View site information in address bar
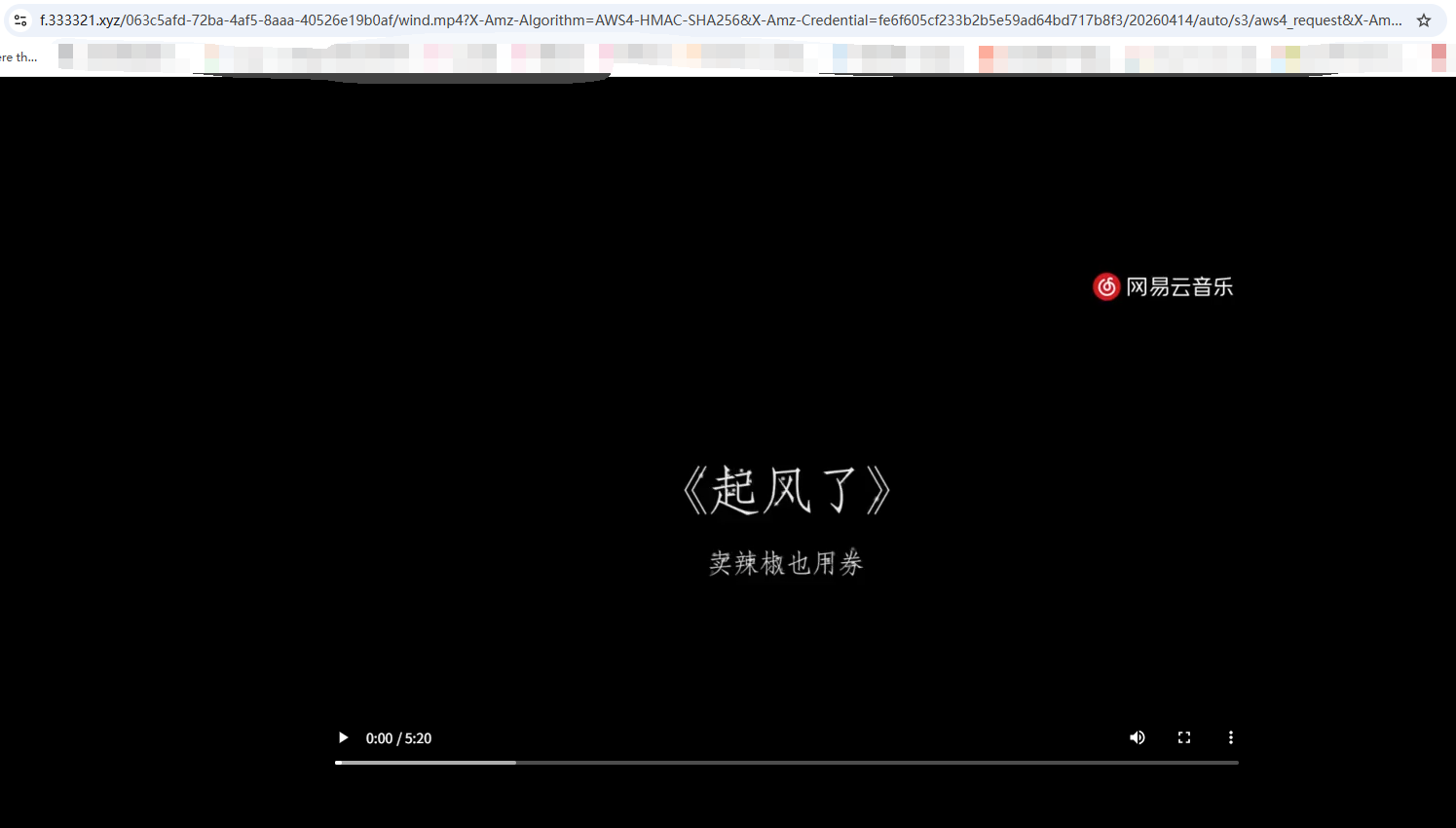The image size is (1456, 828). pyautogui.click(x=20, y=20)
